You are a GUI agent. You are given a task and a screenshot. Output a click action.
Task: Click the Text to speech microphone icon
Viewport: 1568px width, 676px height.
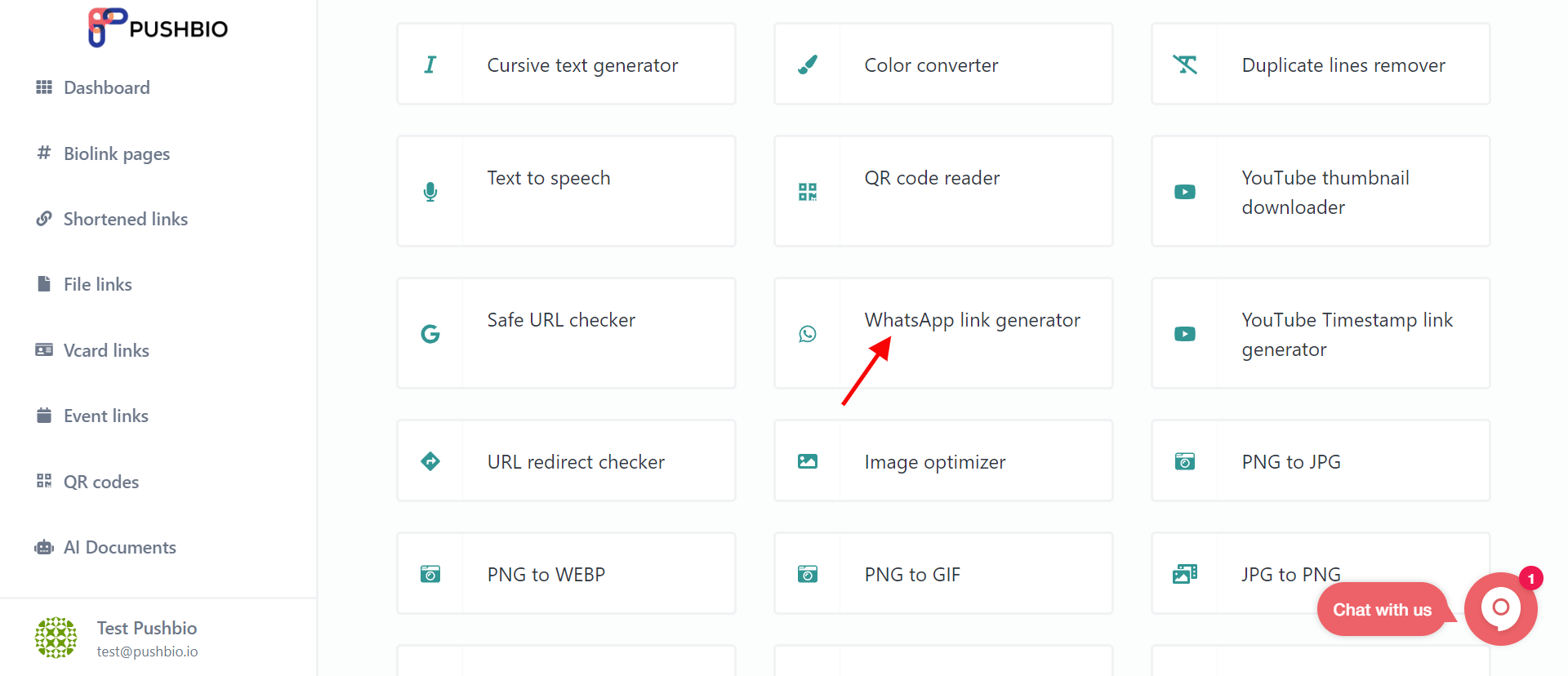(x=430, y=192)
